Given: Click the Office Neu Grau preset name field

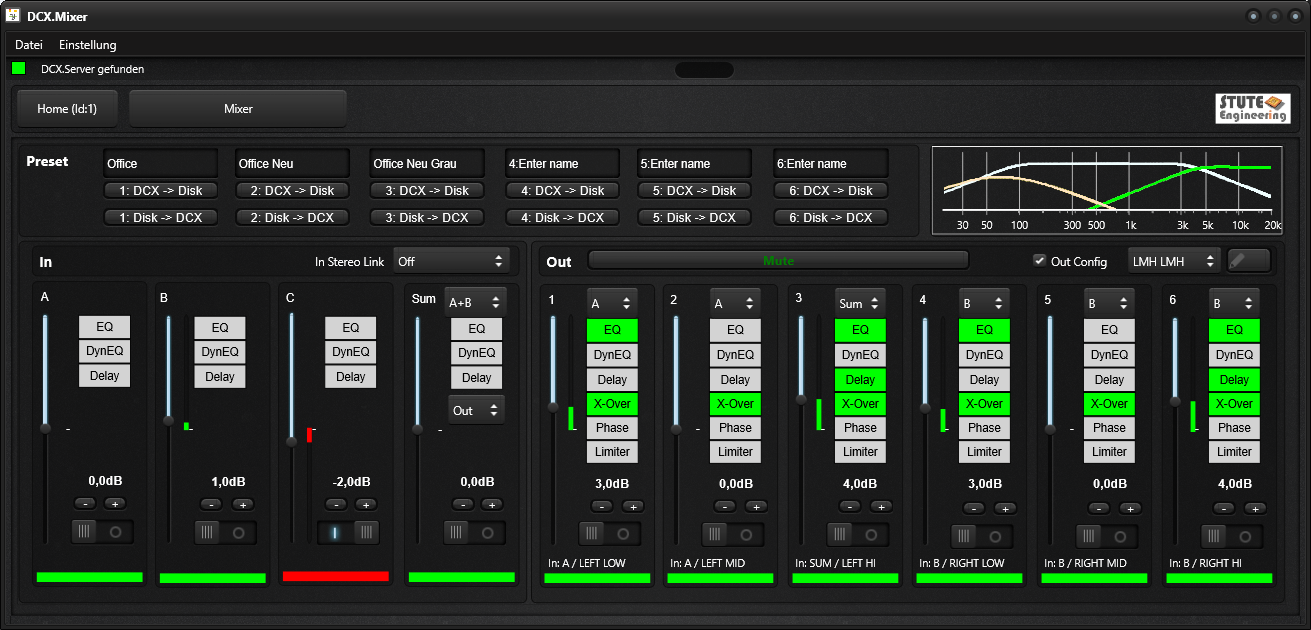Looking at the screenshot, I should click(x=427, y=163).
